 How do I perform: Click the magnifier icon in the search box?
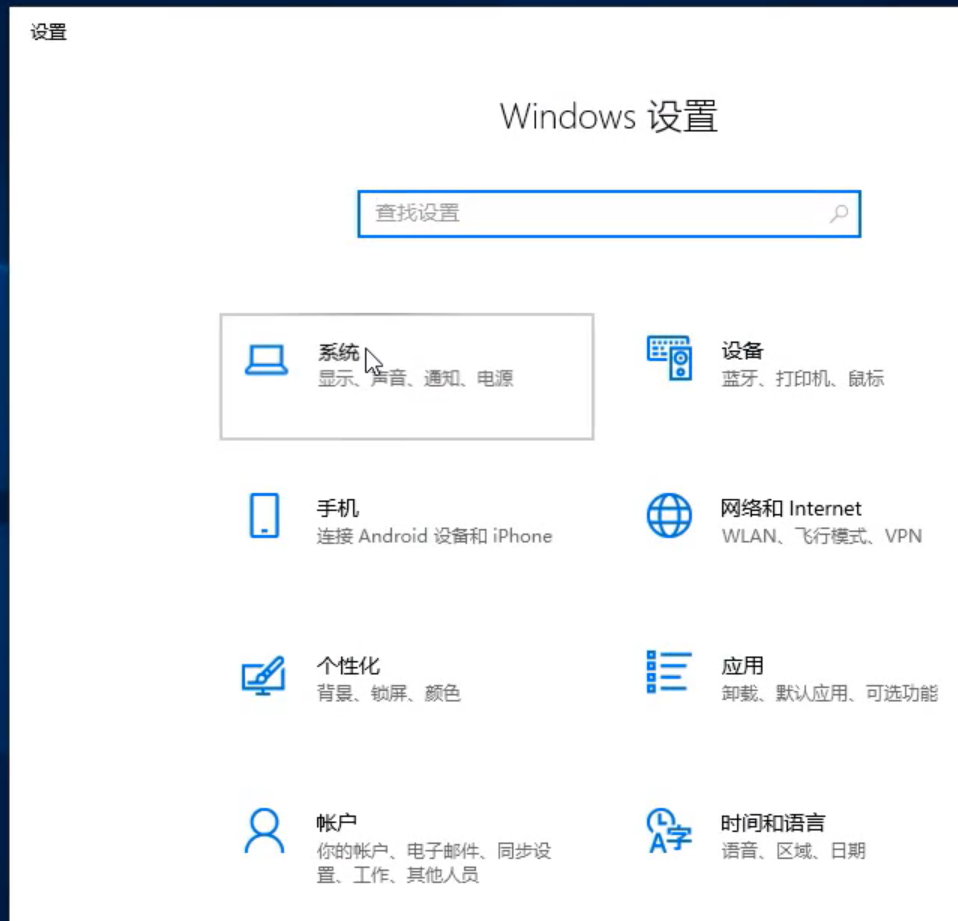838,214
